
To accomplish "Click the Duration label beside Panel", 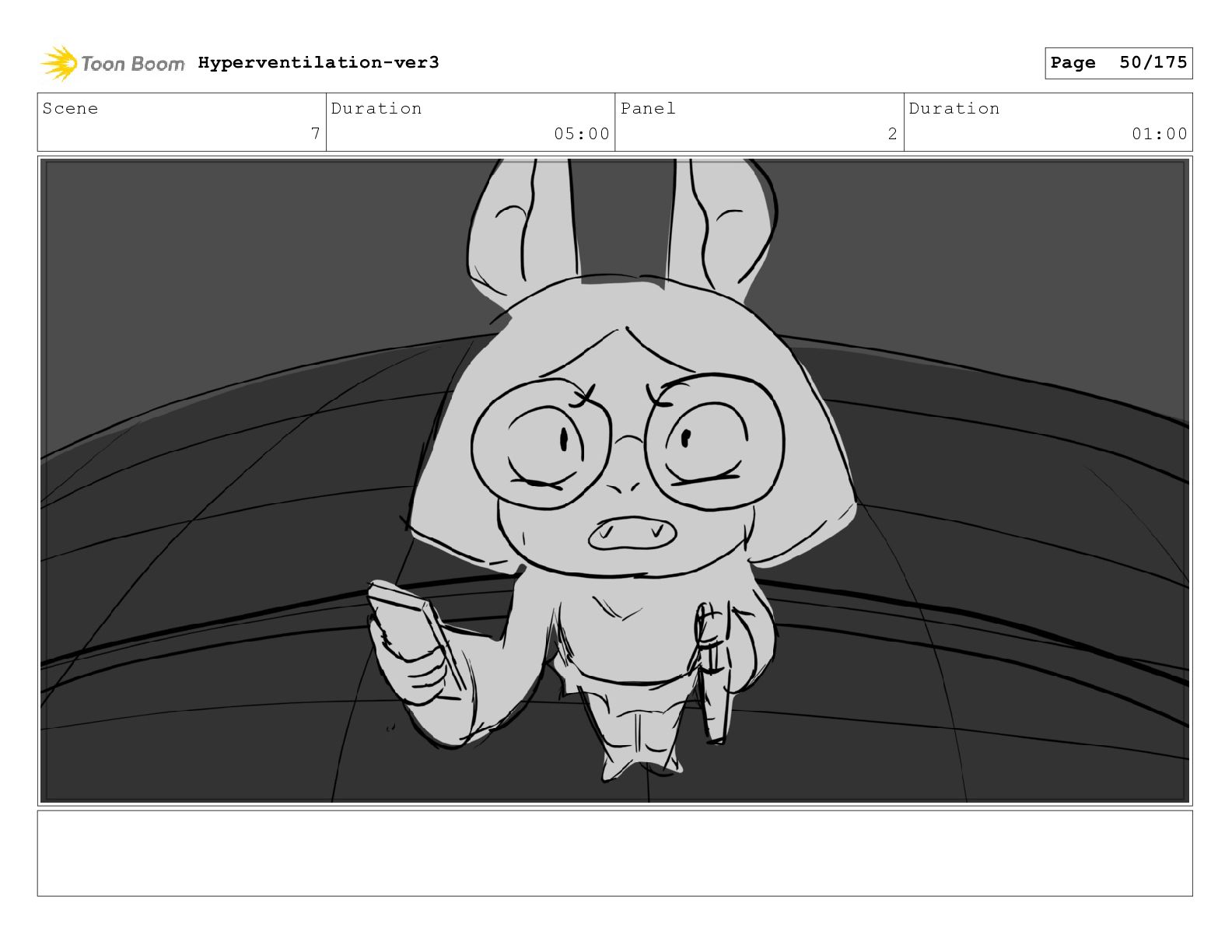I will point(954,108).
